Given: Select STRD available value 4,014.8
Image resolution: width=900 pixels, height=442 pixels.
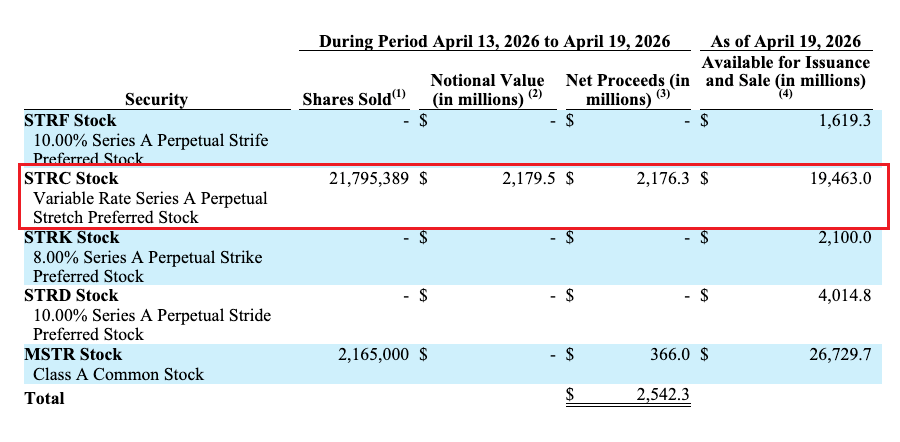Looking at the screenshot, I should tap(845, 295).
